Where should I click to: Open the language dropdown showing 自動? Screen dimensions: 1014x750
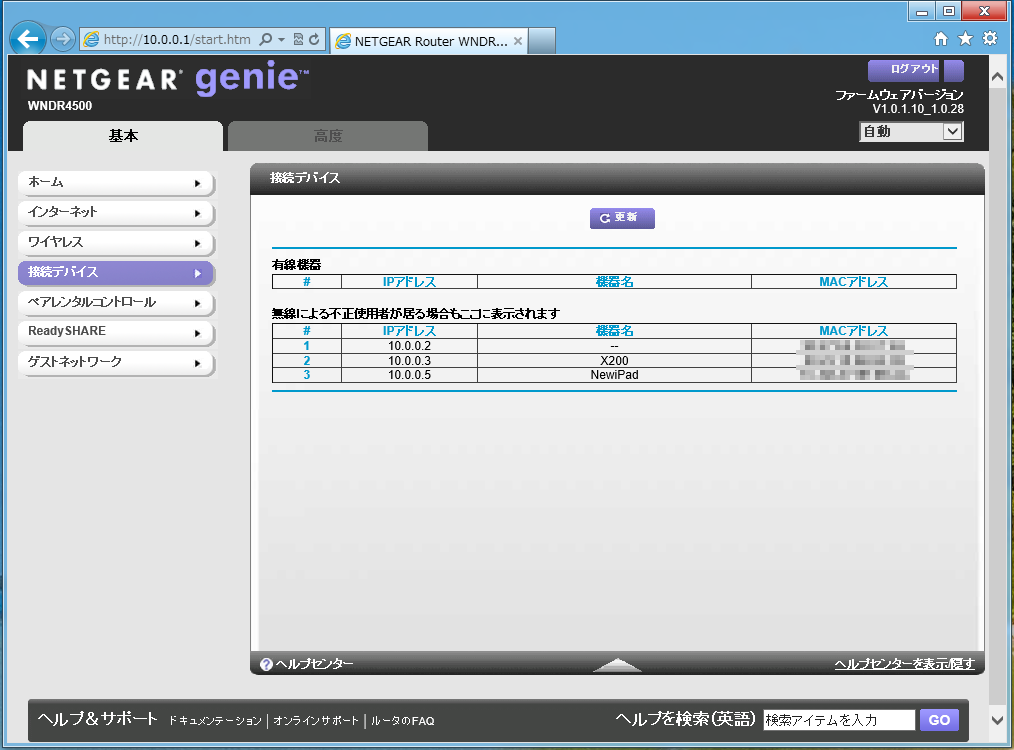tap(910, 131)
